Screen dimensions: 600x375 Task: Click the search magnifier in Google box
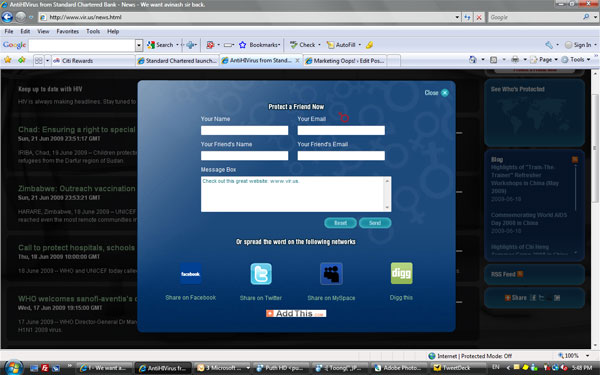point(586,17)
